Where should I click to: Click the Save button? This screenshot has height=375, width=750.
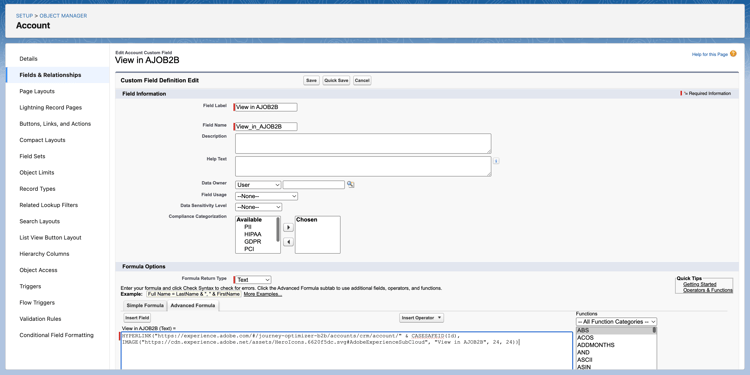311,80
